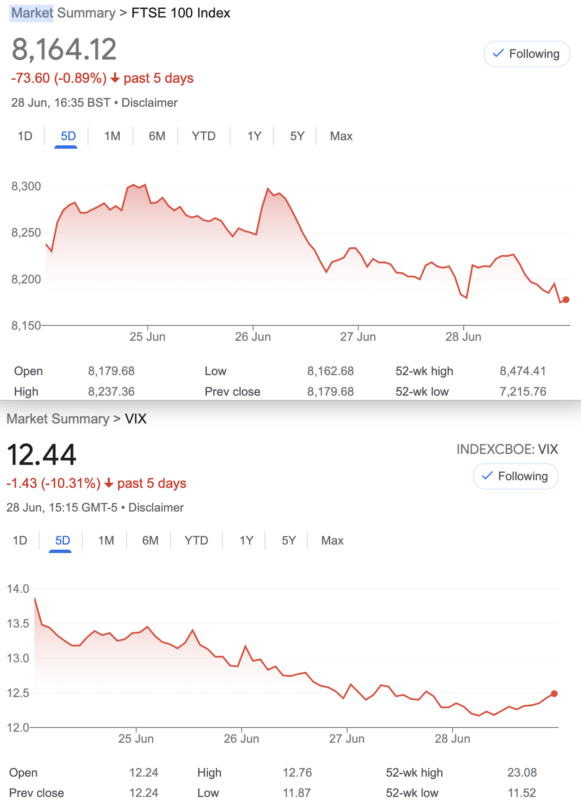Switch VIX chart to 1Y
The height and width of the screenshot is (800, 581).
click(246, 540)
